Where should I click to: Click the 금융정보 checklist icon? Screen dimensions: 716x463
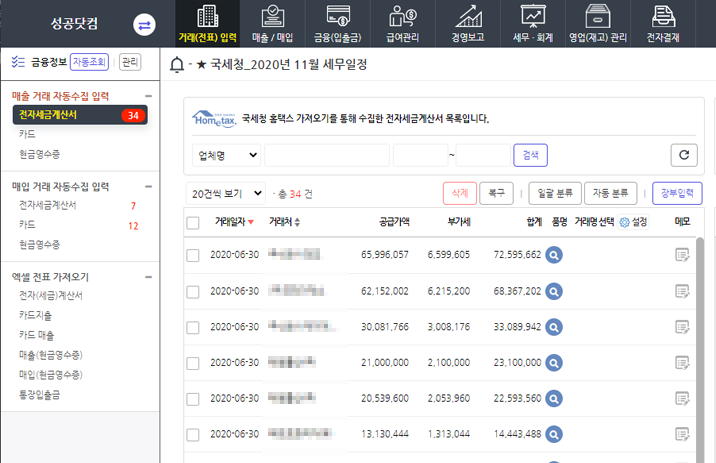18,62
